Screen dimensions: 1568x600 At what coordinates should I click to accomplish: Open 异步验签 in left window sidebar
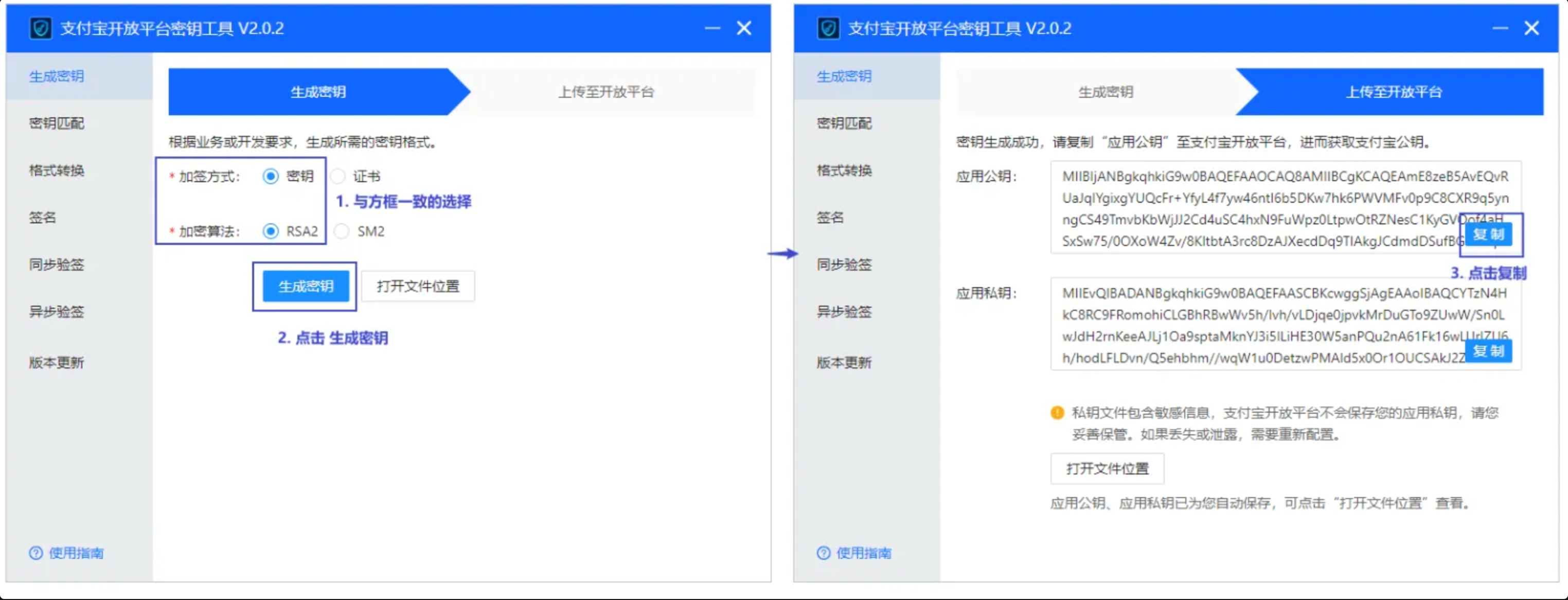[79, 311]
